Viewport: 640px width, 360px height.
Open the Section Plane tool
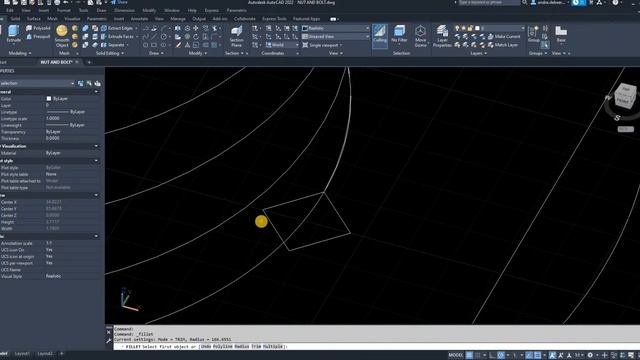[236, 36]
